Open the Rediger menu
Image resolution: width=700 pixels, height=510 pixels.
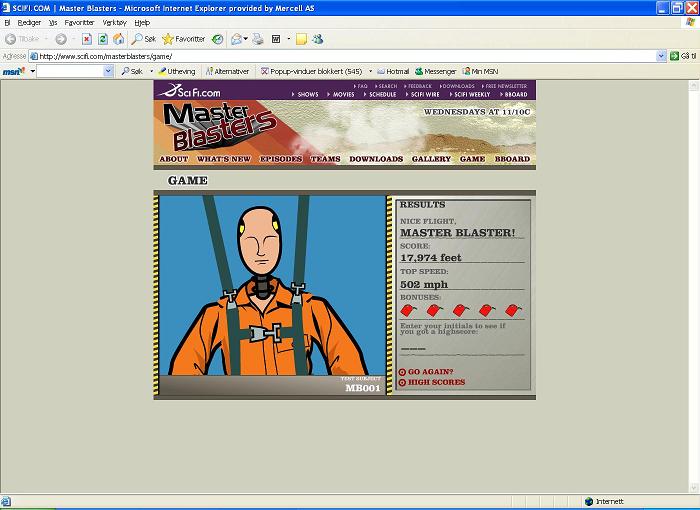click(x=29, y=22)
